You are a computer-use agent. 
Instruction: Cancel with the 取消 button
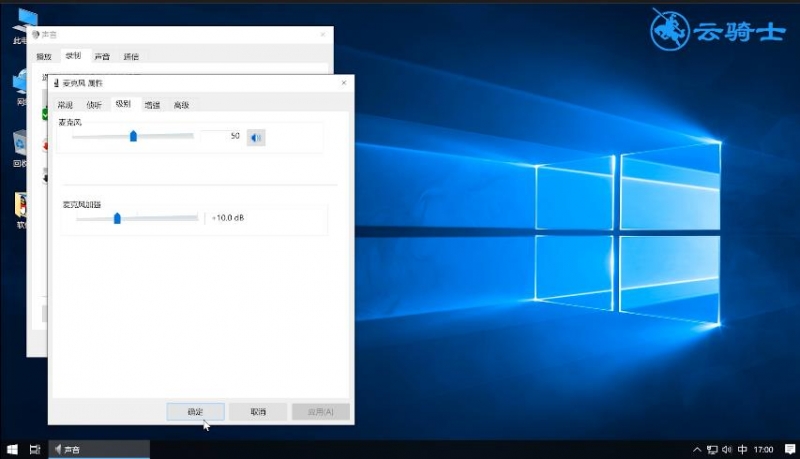pyautogui.click(x=258, y=412)
